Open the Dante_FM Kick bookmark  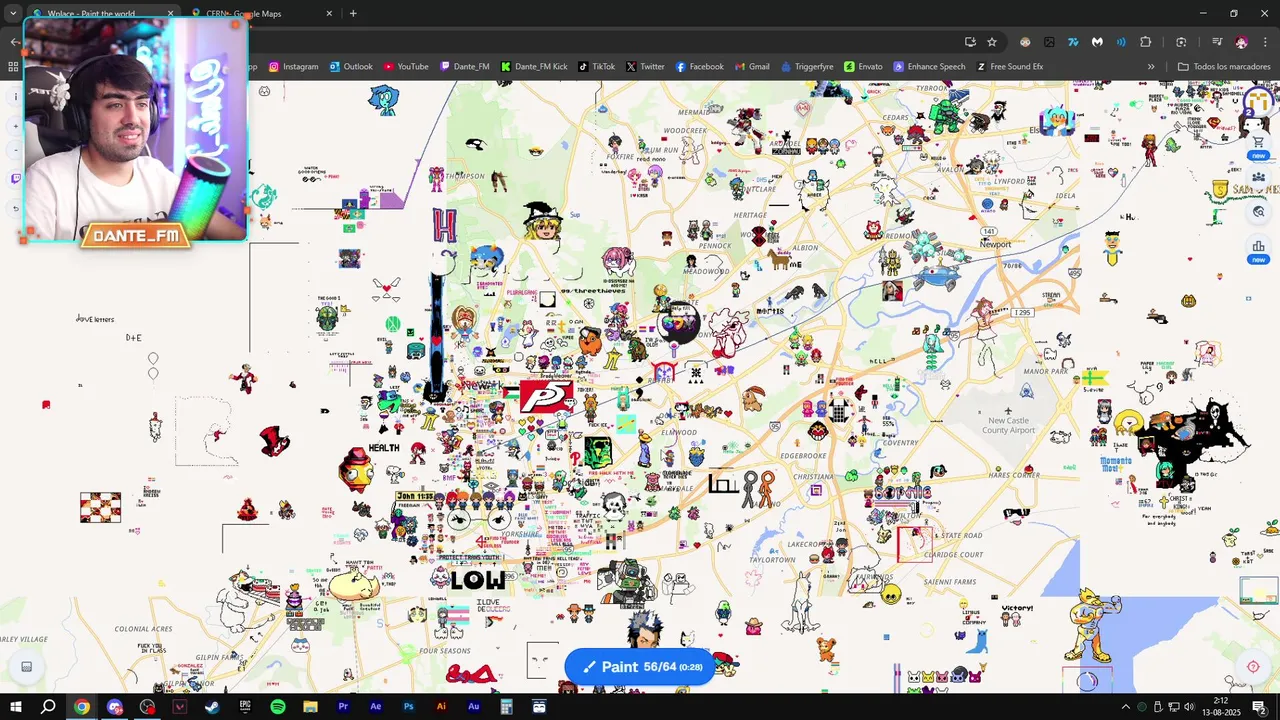[x=534, y=67]
